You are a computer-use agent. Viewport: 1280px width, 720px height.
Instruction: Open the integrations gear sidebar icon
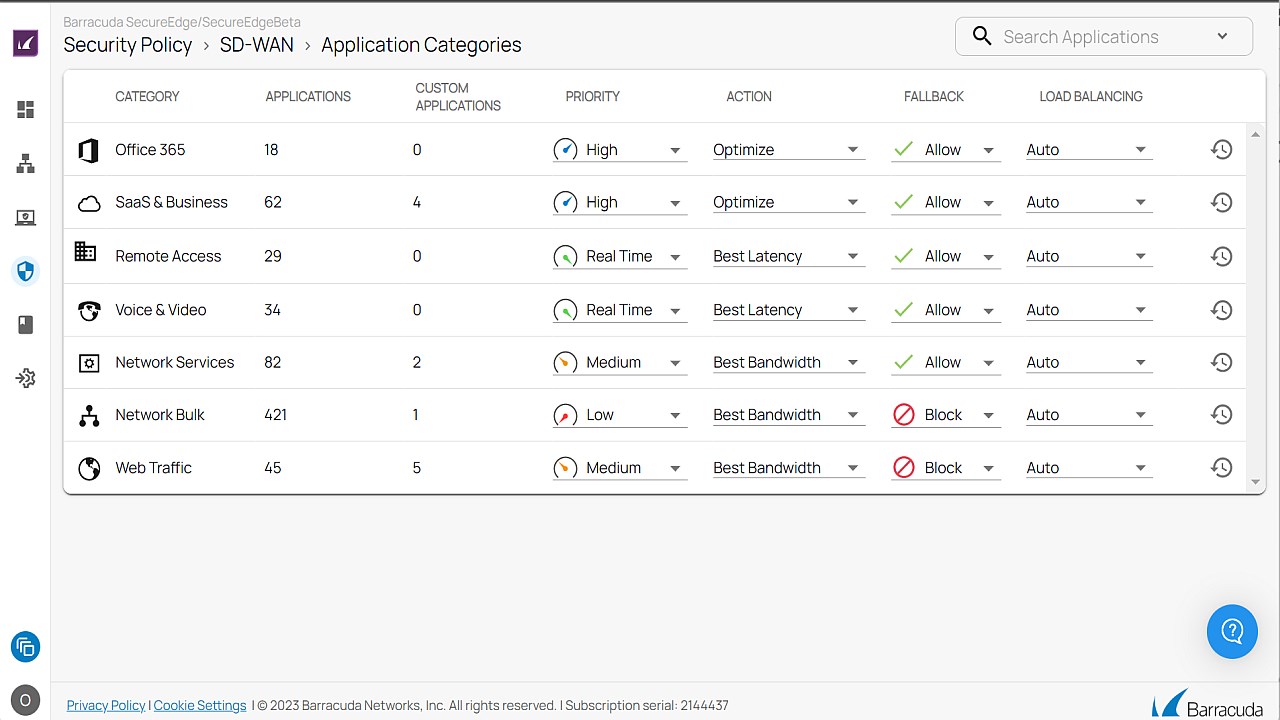click(26, 378)
